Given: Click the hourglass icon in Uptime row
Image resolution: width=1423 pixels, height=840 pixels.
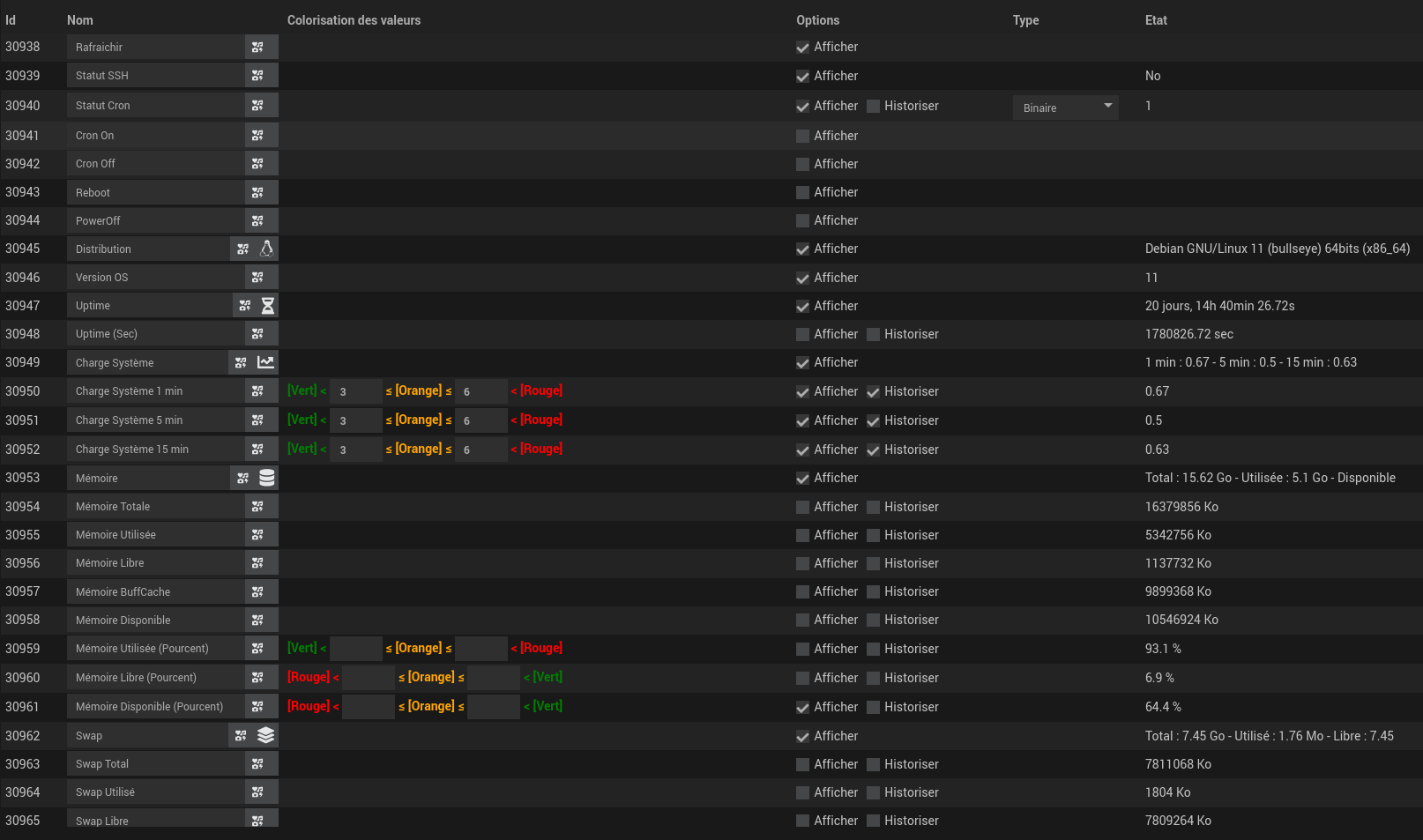Looking at the screenshot, I should point(267,306).
